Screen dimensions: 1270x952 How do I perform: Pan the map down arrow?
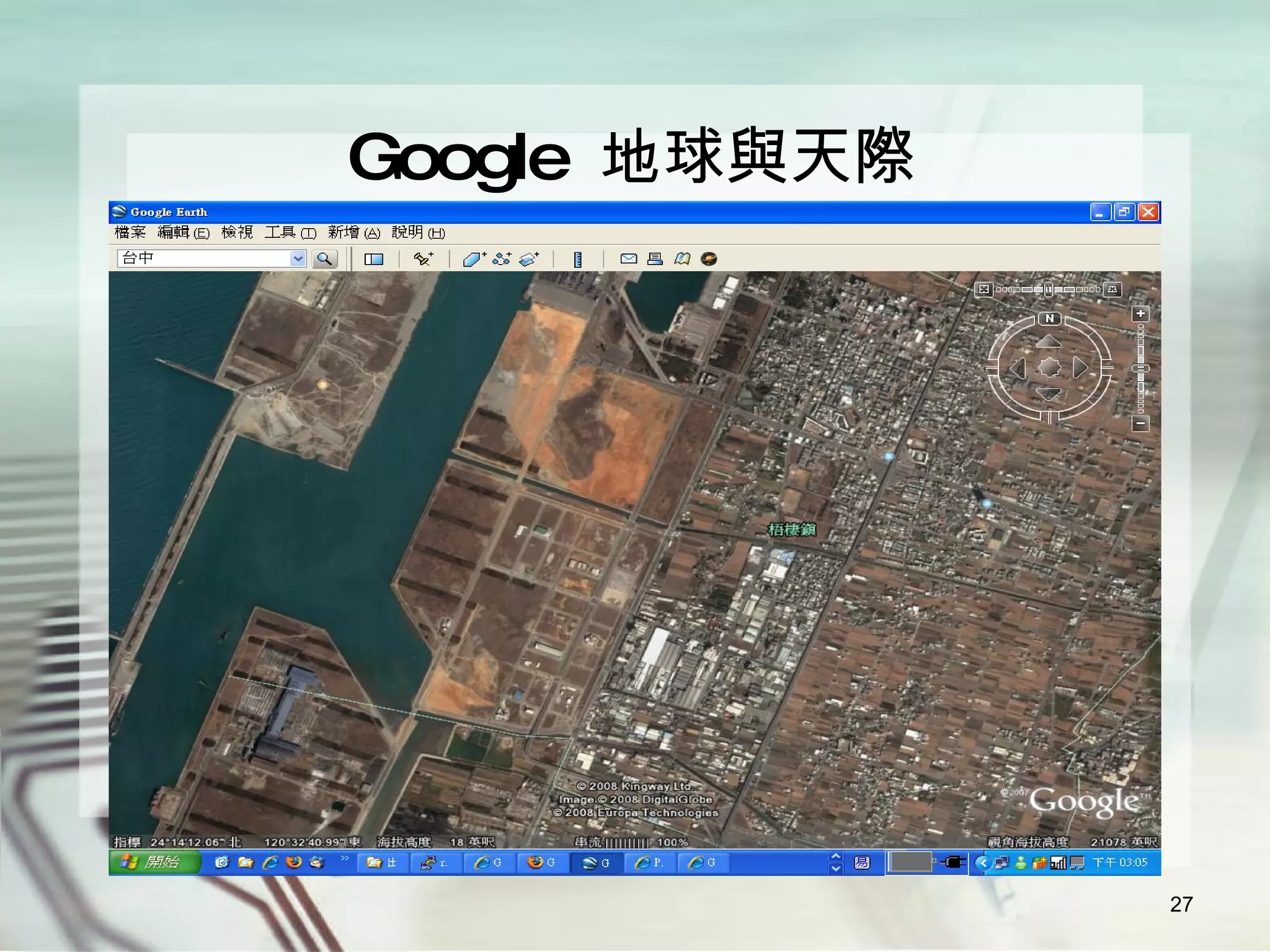tap(1049, 394)
